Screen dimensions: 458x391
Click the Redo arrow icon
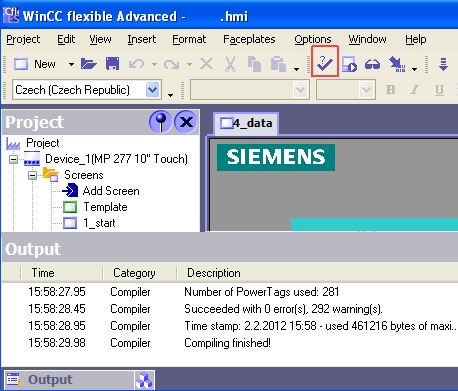[x=172, y=64]
